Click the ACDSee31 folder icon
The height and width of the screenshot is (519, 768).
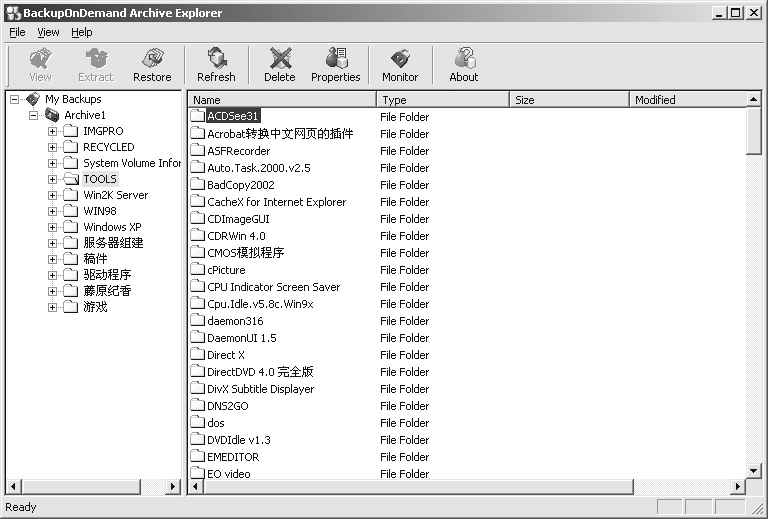[x=197, y=116]
